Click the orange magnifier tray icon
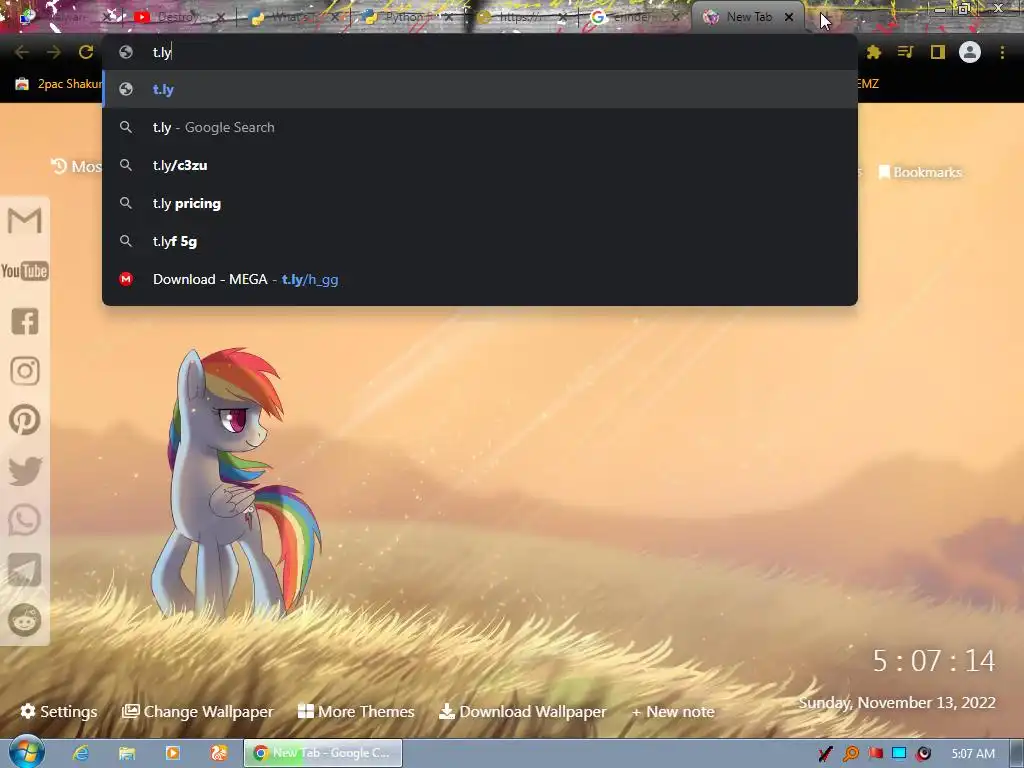The width and height of the screenshot is (1024, 768). click(x=851, y=754)
